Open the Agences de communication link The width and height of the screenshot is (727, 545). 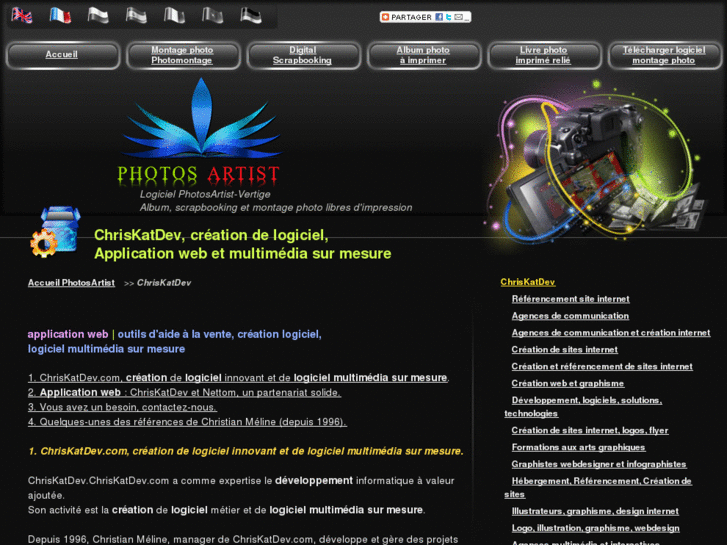570,316
